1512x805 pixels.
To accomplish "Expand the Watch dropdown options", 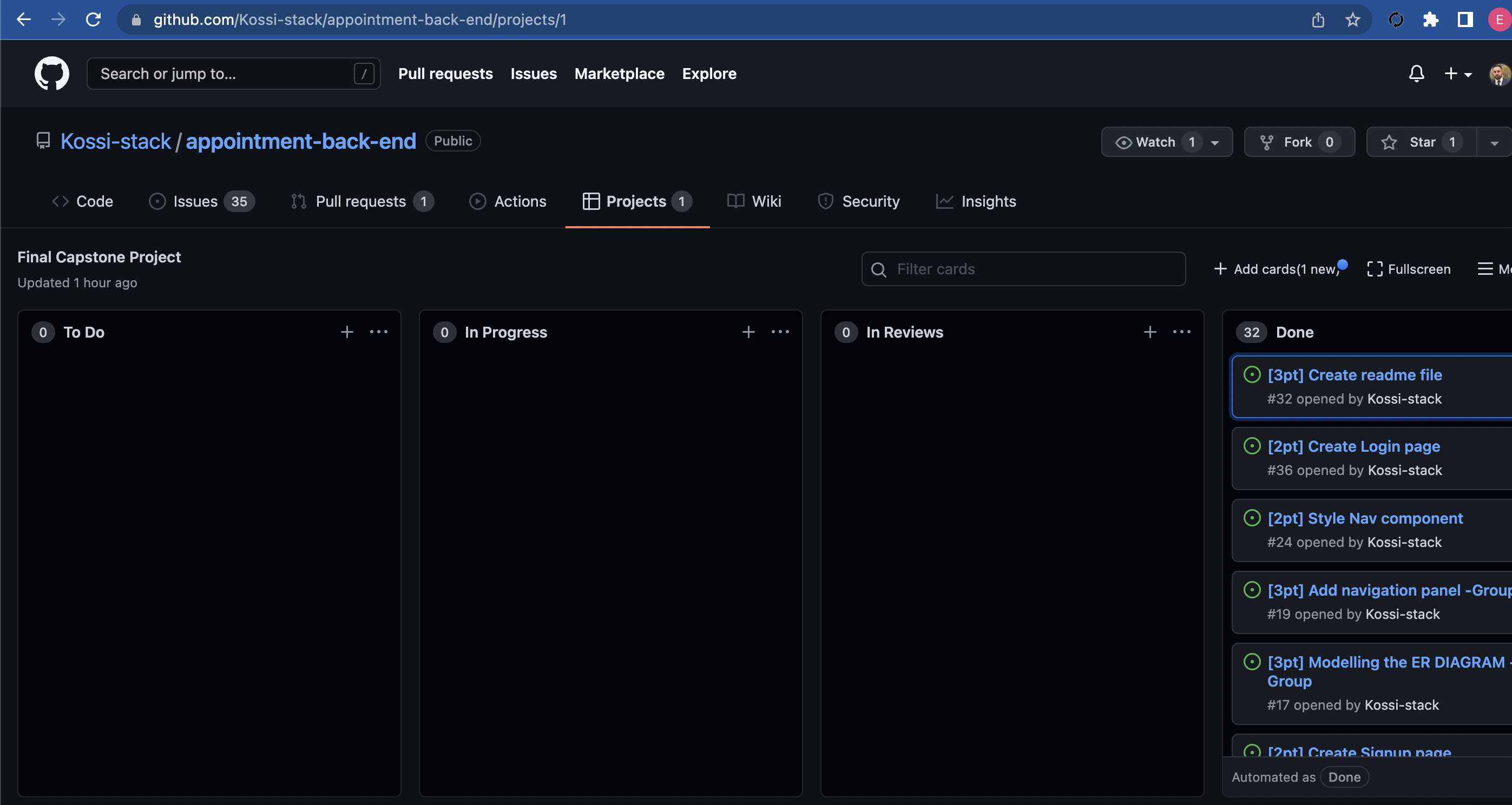I will (x=1216, y=142).
